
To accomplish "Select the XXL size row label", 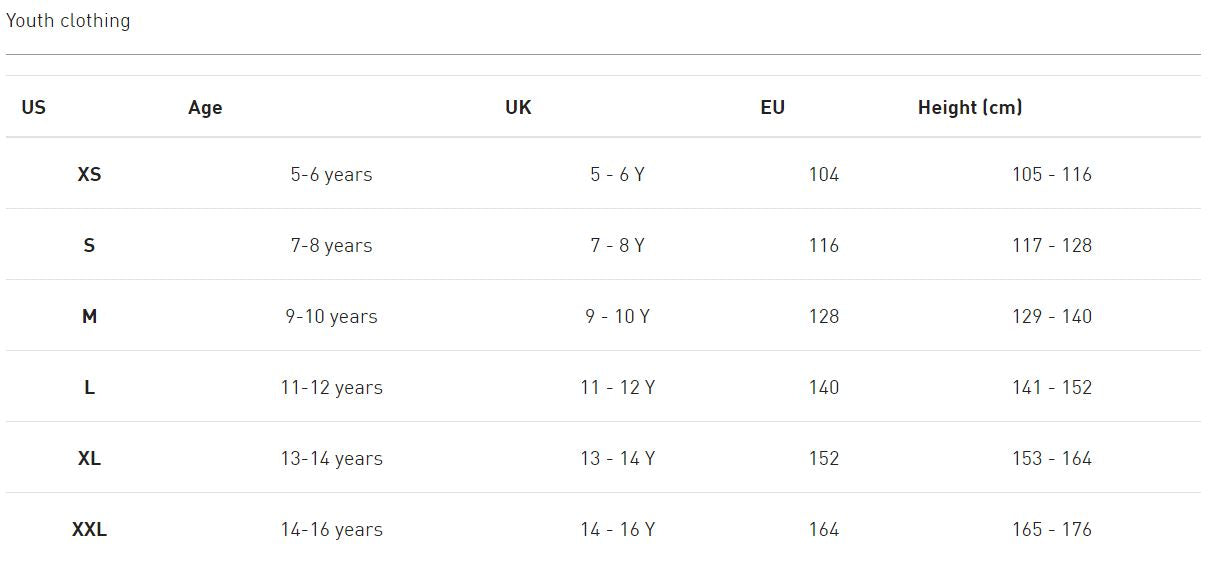I will (x=89, y=529).
